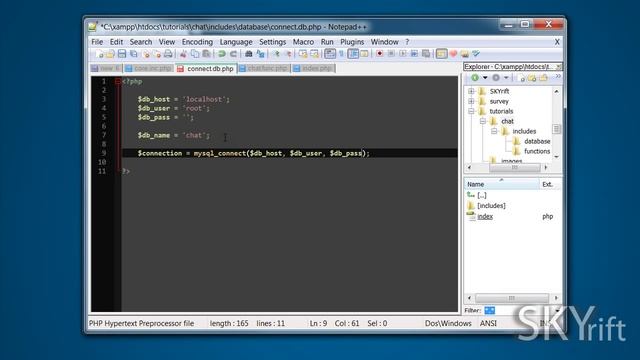Close document using menu bar X button
The image size is (640, 360).
pyautogui.click(x=557, y=42)
